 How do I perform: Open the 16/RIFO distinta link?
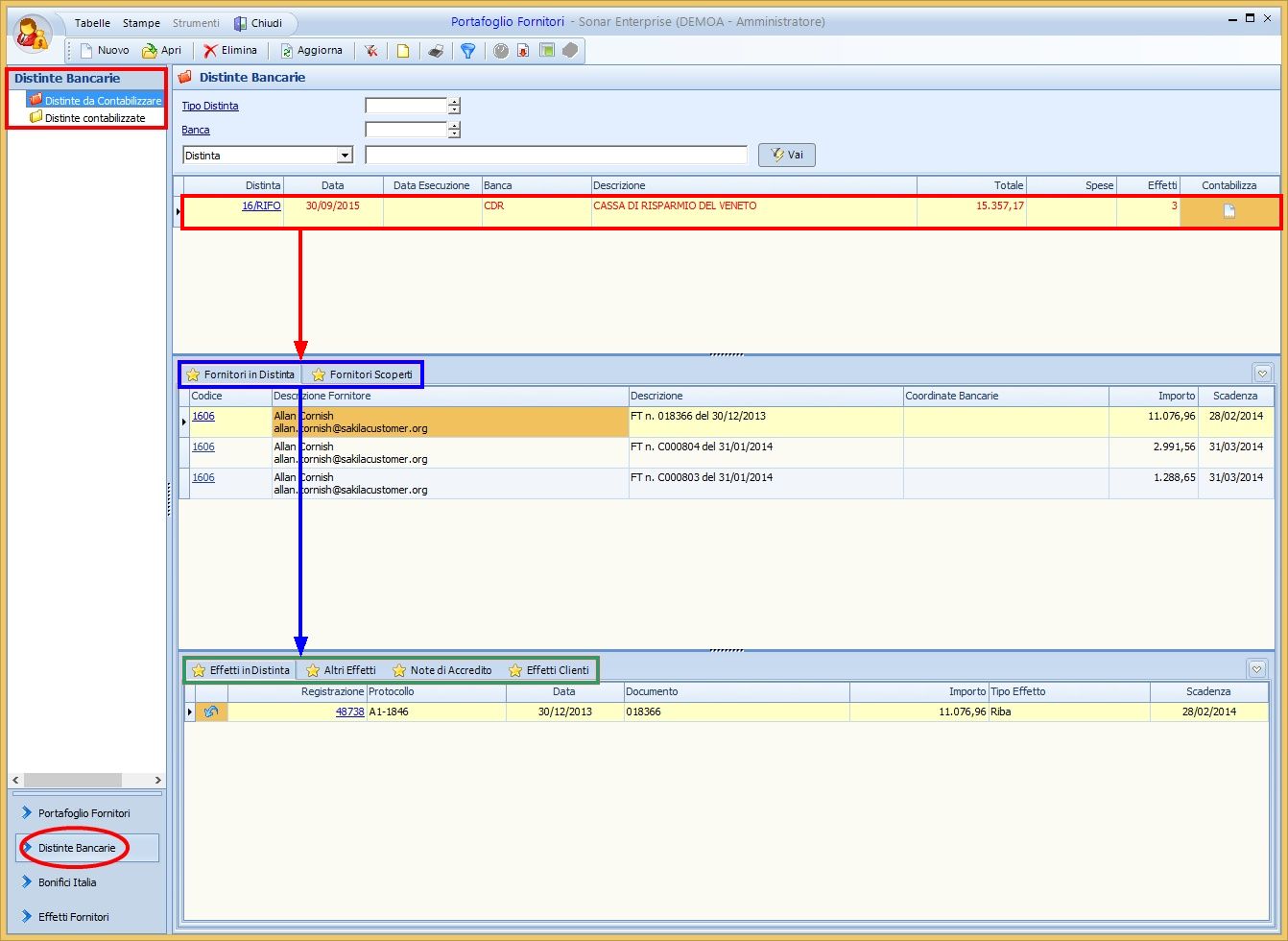click(261, 205)
